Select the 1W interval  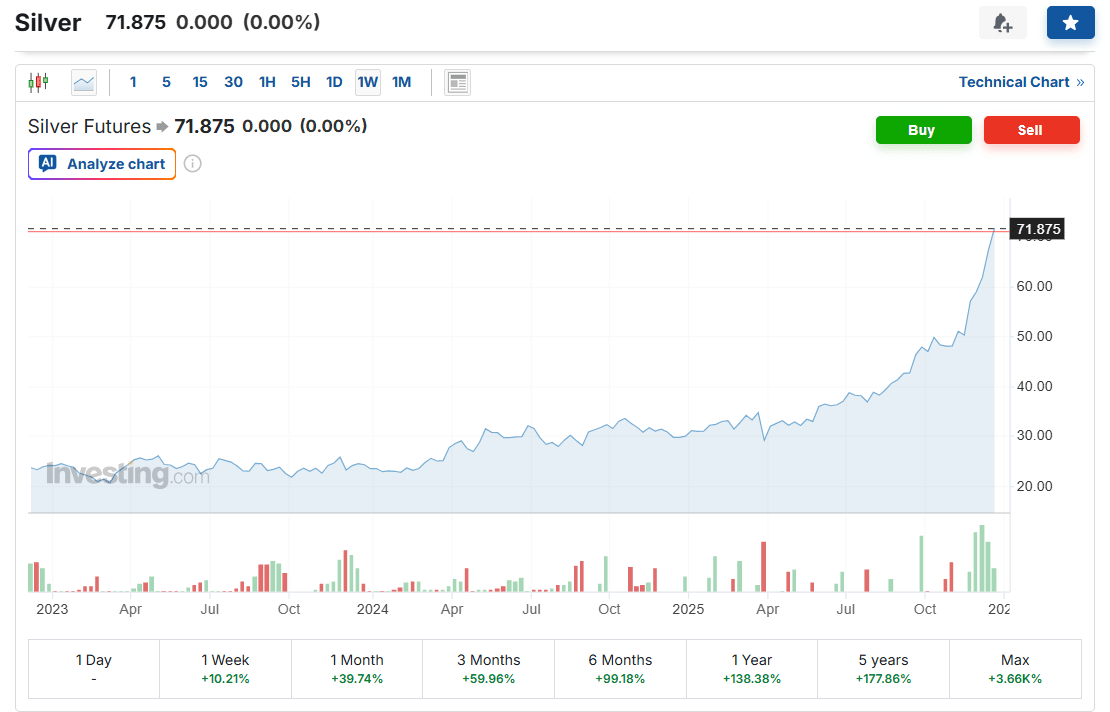(x=367, y=82)
